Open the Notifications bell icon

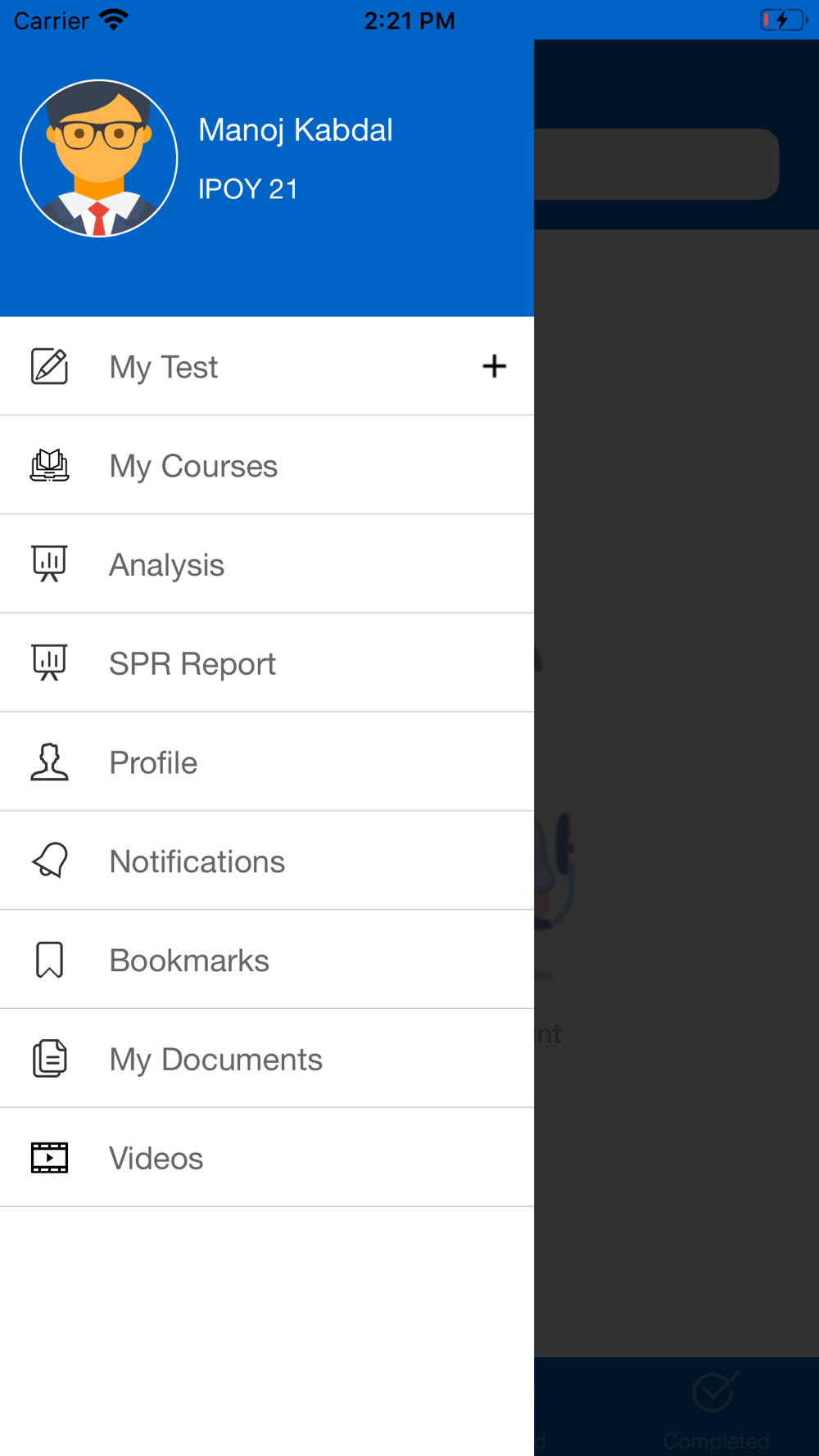click(x=49, y=861)
